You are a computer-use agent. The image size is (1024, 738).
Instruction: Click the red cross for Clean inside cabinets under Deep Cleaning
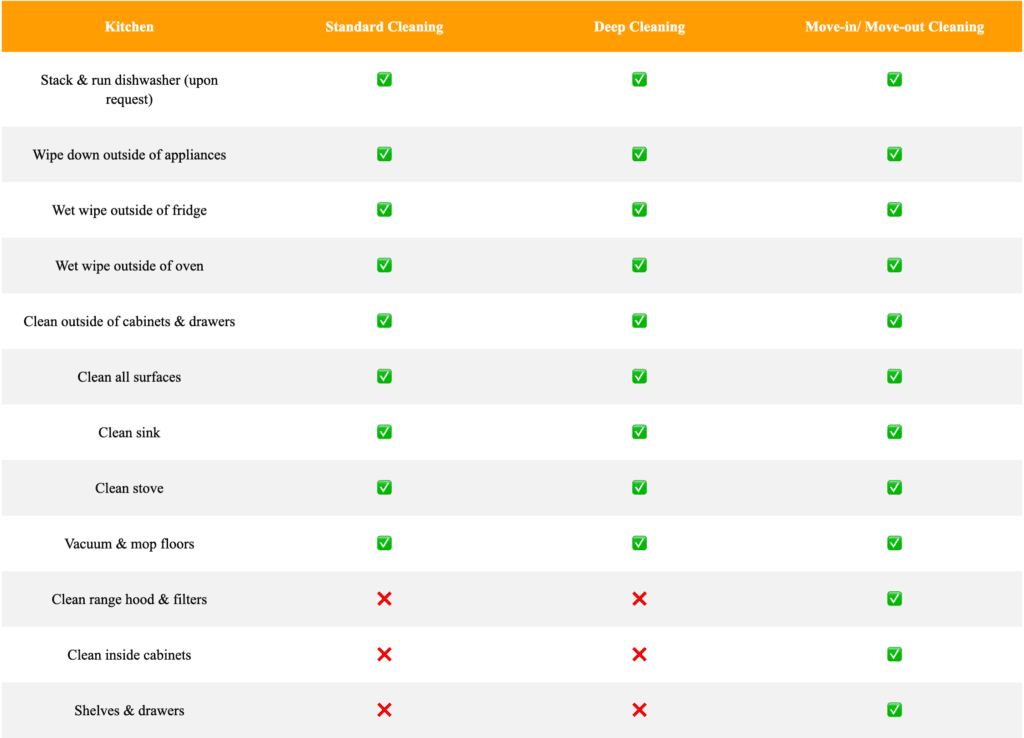(x=639, y=654)
